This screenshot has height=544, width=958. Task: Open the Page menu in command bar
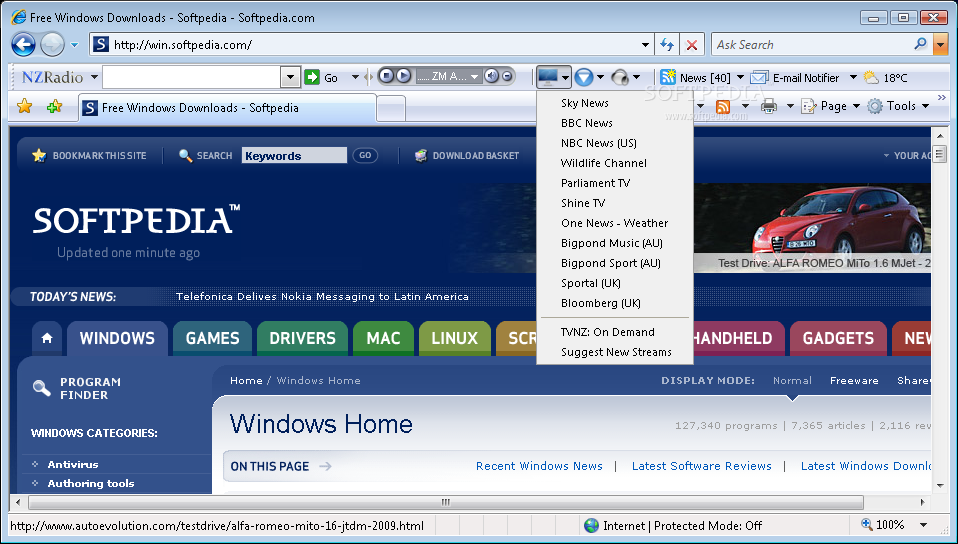(830, 106)
